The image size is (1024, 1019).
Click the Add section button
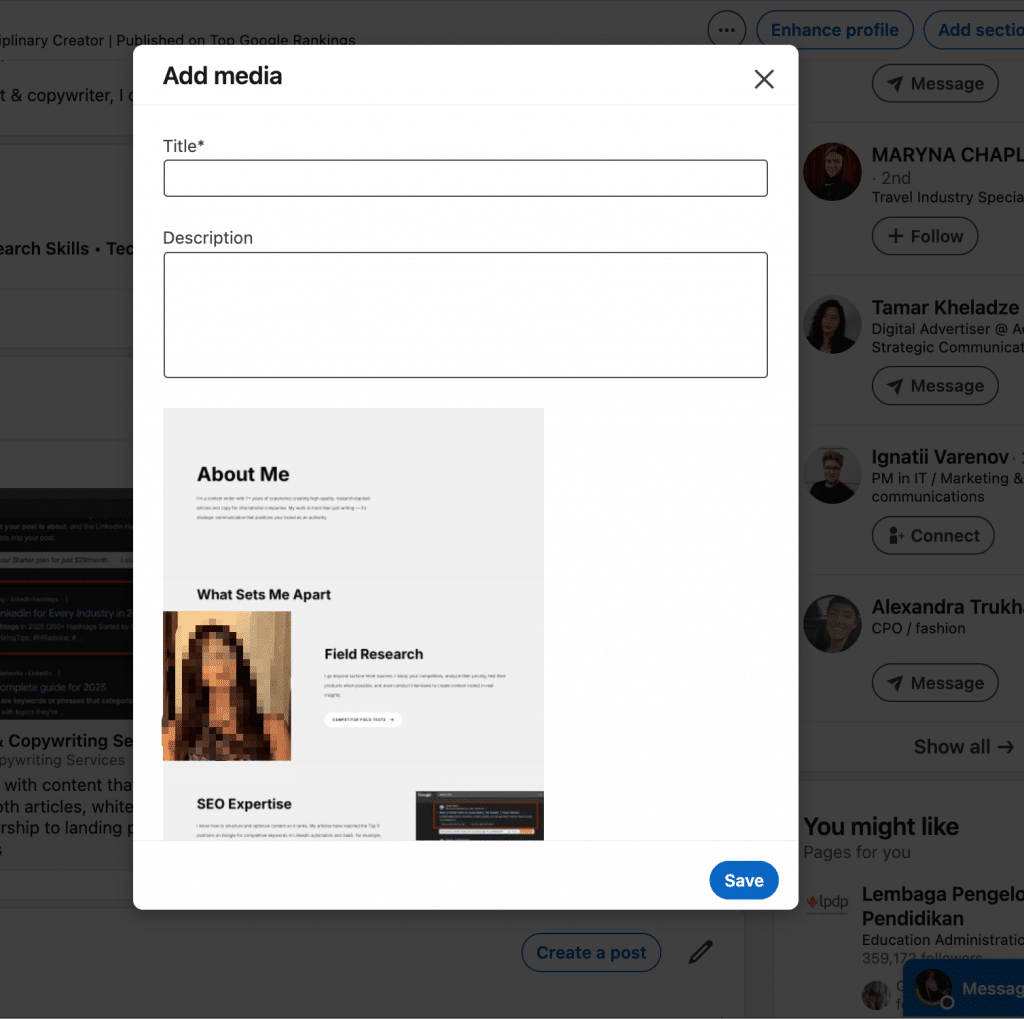pos(985,29)
